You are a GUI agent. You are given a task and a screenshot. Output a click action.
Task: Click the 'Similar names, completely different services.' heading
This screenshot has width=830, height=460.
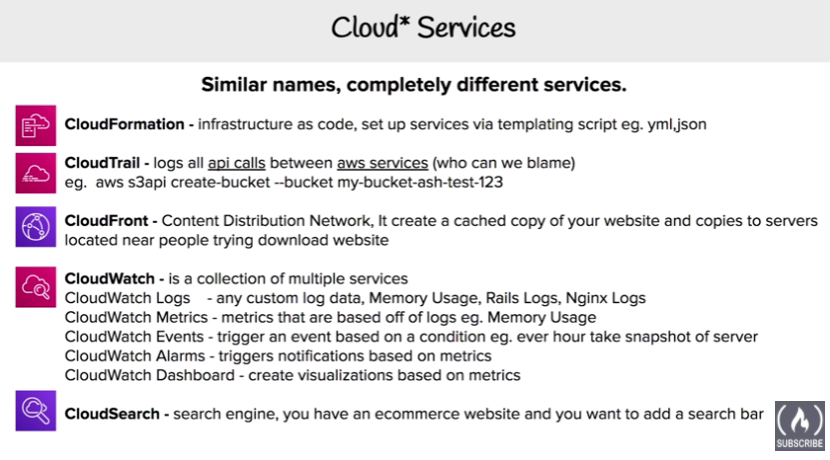coord(414,85)
